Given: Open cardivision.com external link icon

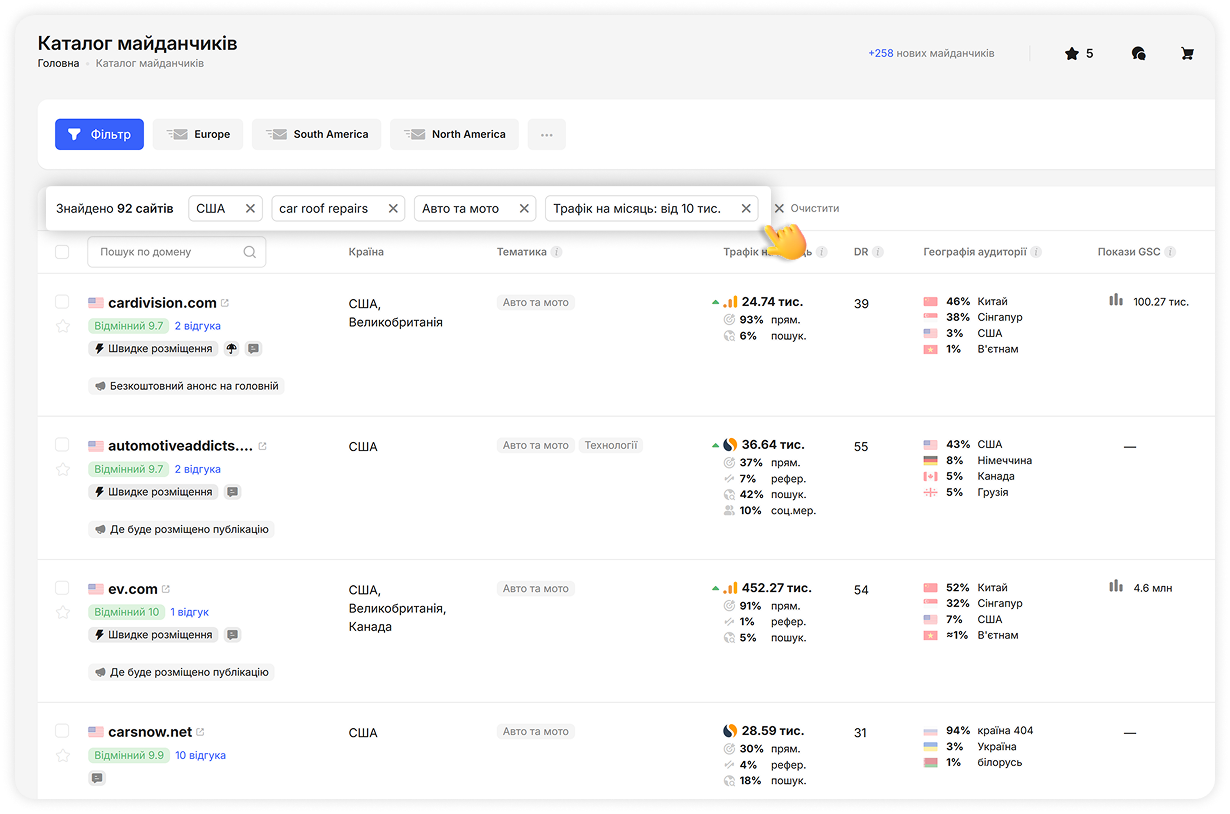Looking at the screenshot, I should 225,303.
